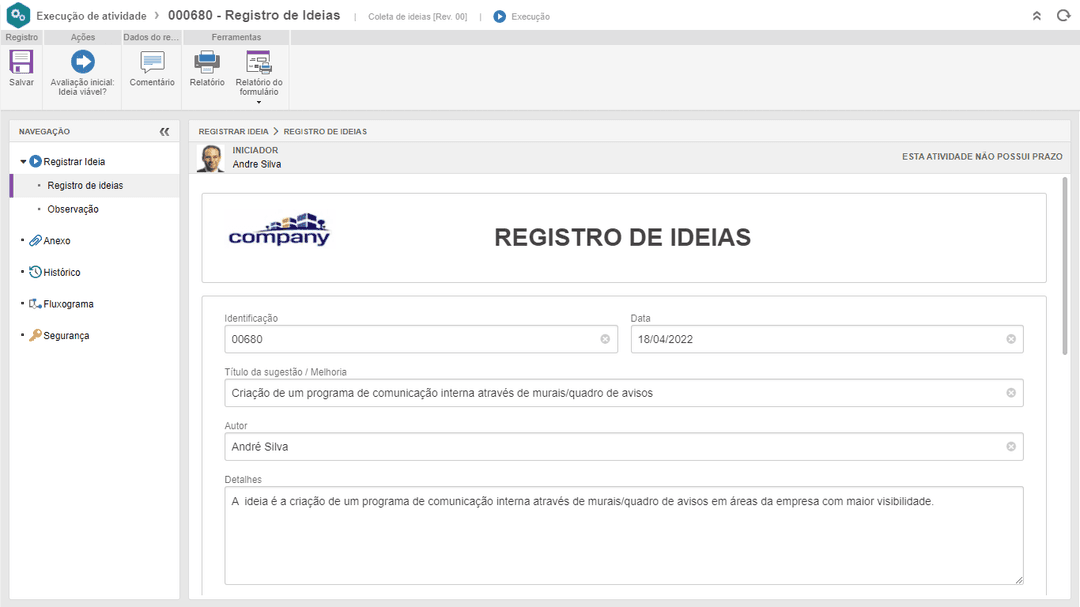Screen dimensions: 1080x607
Task: Collapse the header with double up chevron
Action: pyautogui.click(x=1037, y=16)
